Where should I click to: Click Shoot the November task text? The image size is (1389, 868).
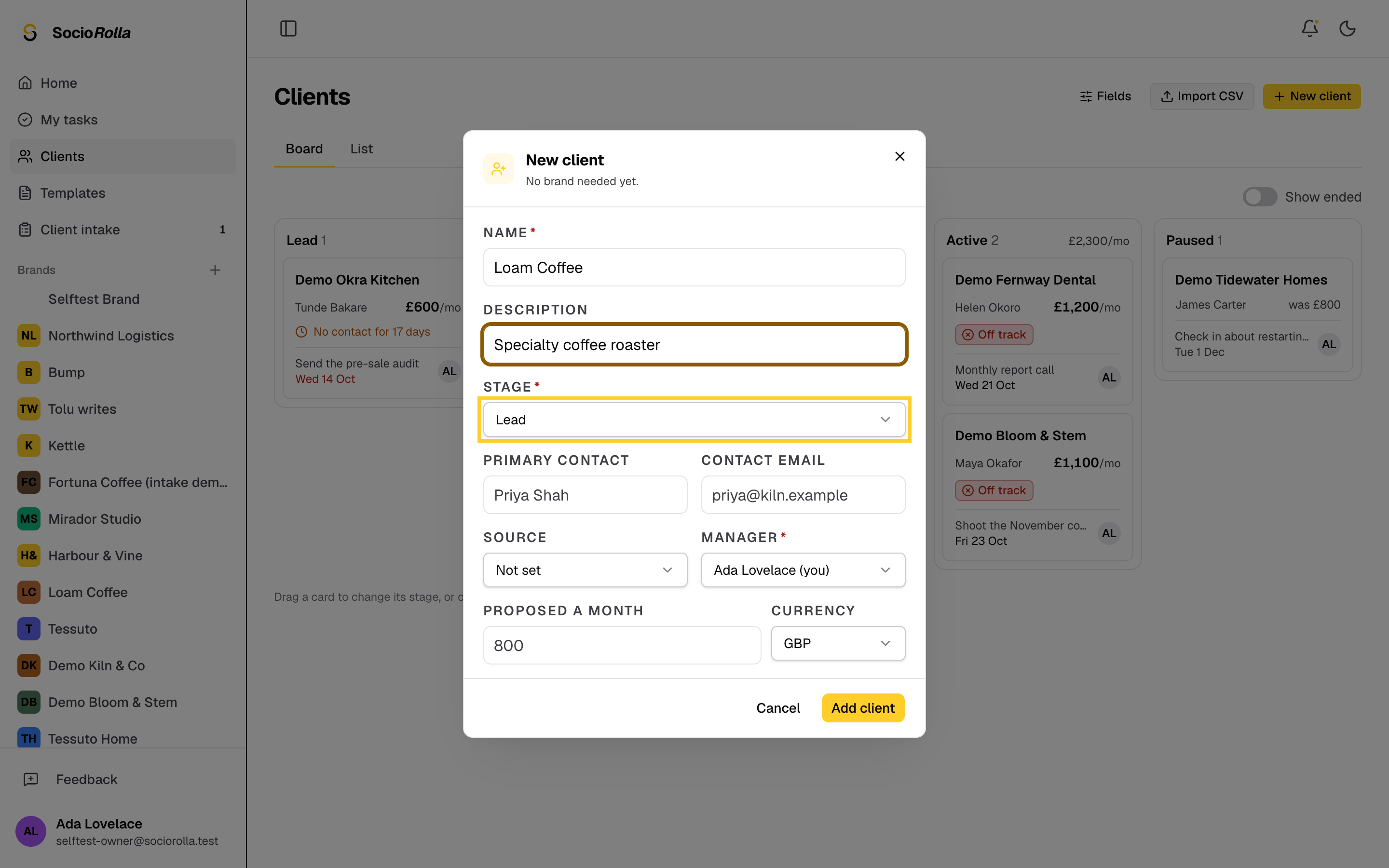[1020, 525]
